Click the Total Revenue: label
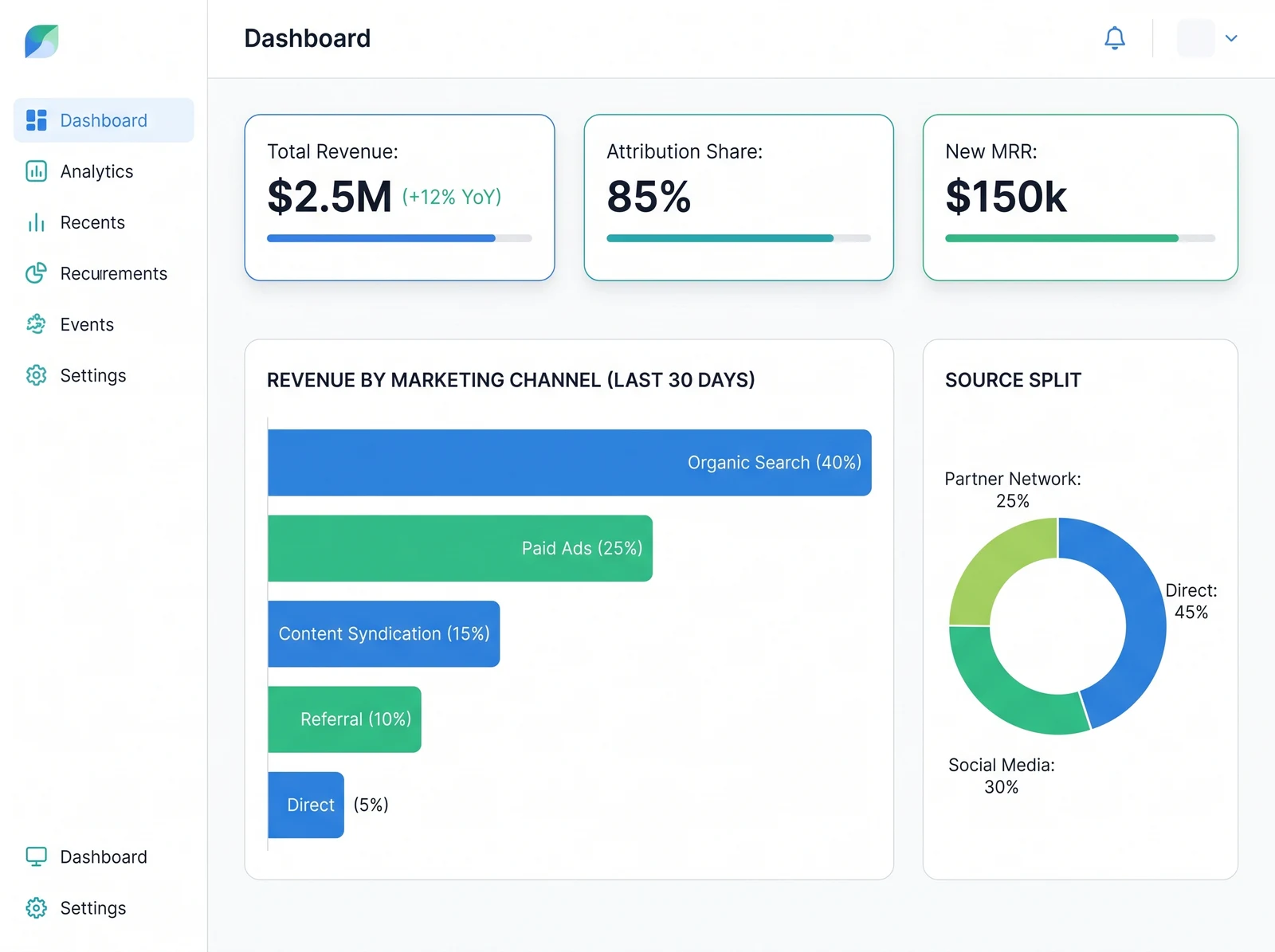The image size is (1275, 952). (332, 151)
